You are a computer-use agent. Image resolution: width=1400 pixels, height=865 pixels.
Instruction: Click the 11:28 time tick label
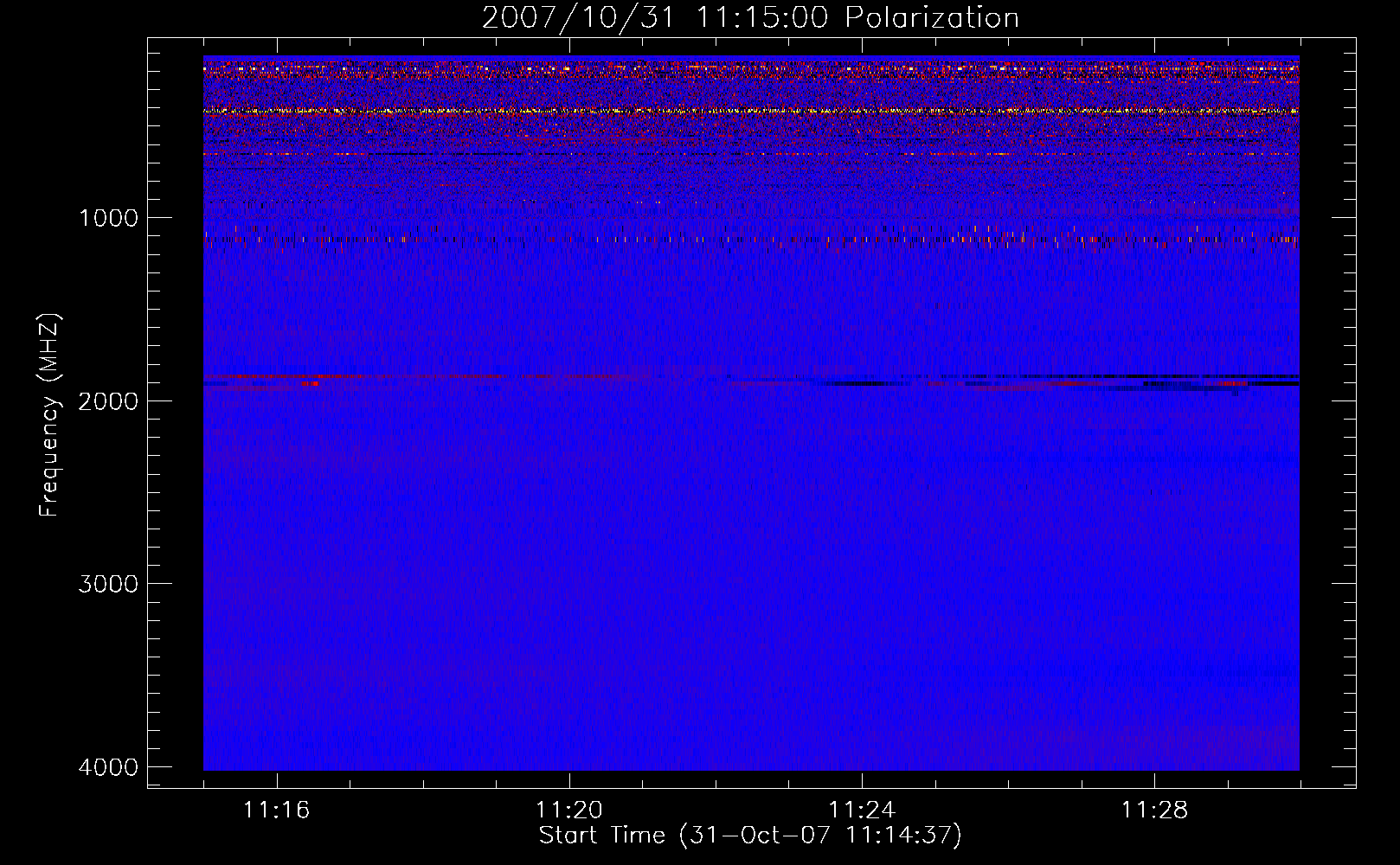point(1155,810)
